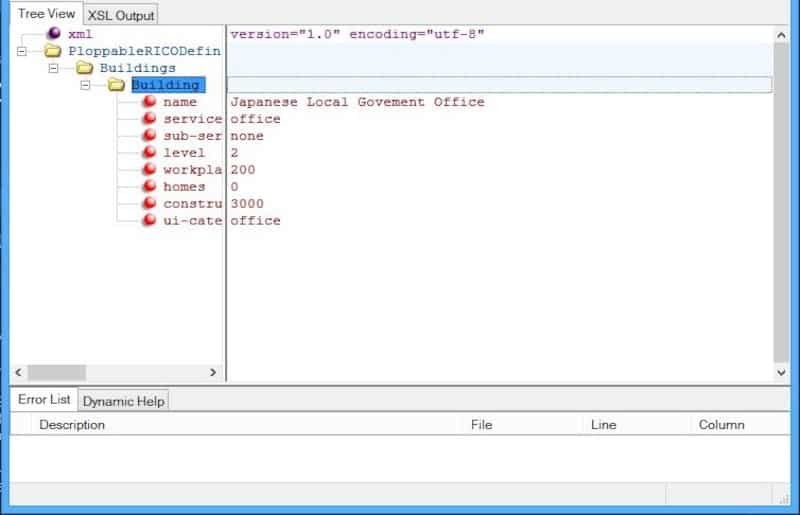This screenshot has height=515, width=800.
Task: Click the red attribute icon beside ui-category
Action: click(x=149, y=220)
